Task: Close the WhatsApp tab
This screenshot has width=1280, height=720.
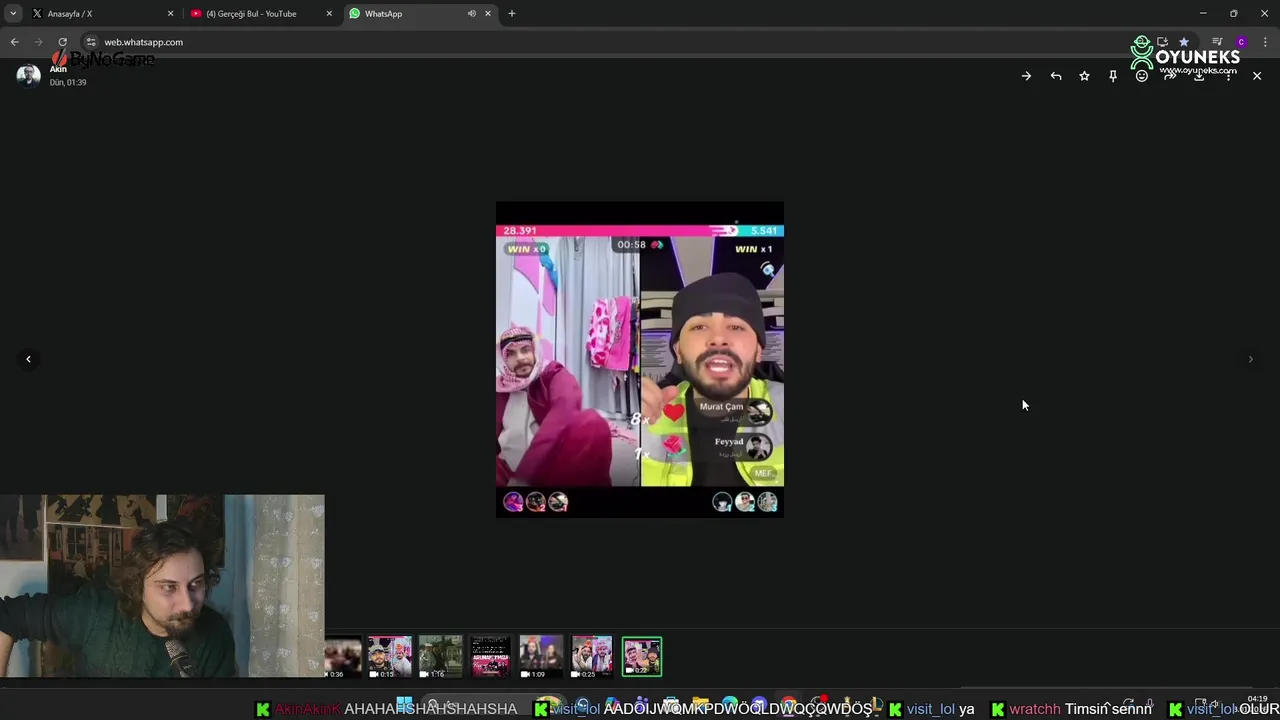Action: click(x=488, y=14)
